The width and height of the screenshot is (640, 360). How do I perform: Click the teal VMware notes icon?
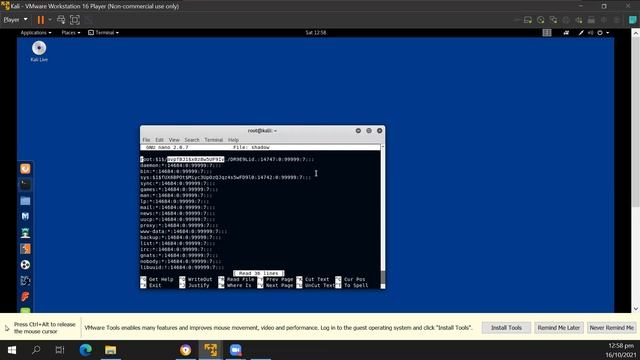coord(633,20)
